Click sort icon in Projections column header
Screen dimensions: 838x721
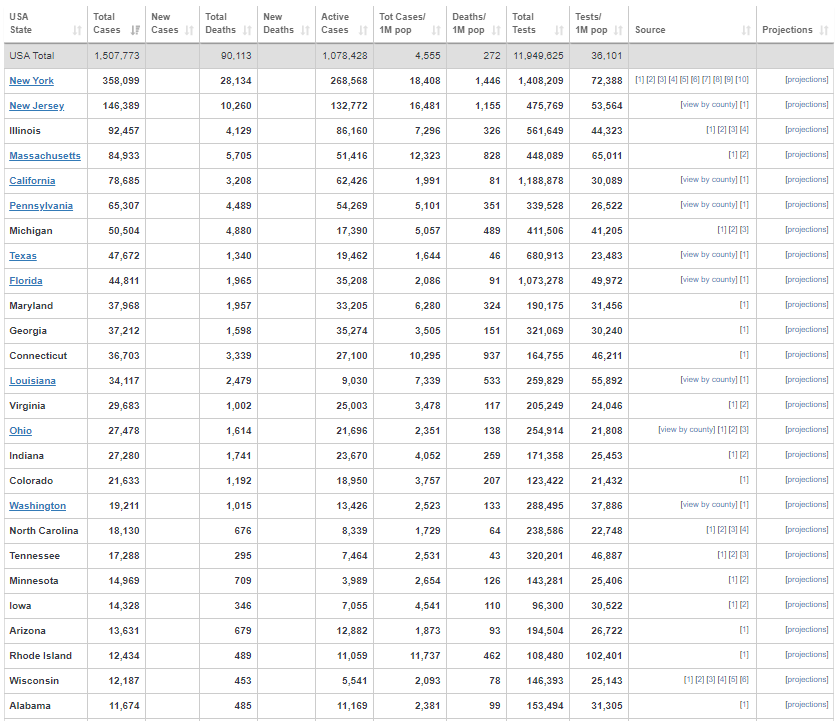[x=824, y=30]
